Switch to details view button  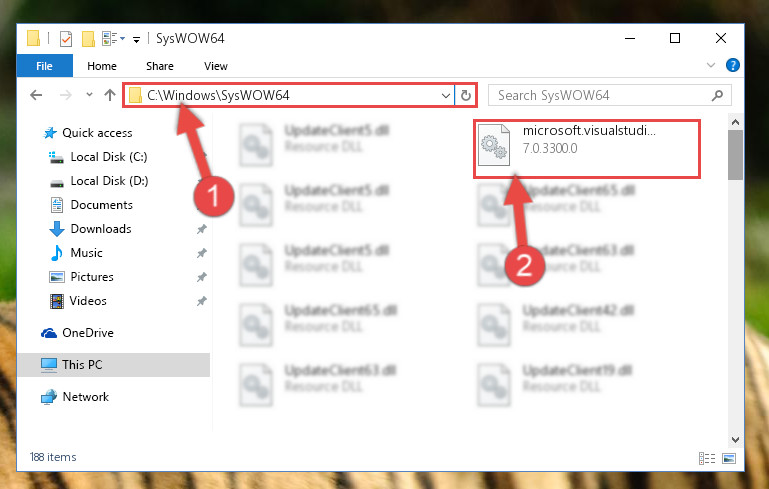(x=707, y=458)
